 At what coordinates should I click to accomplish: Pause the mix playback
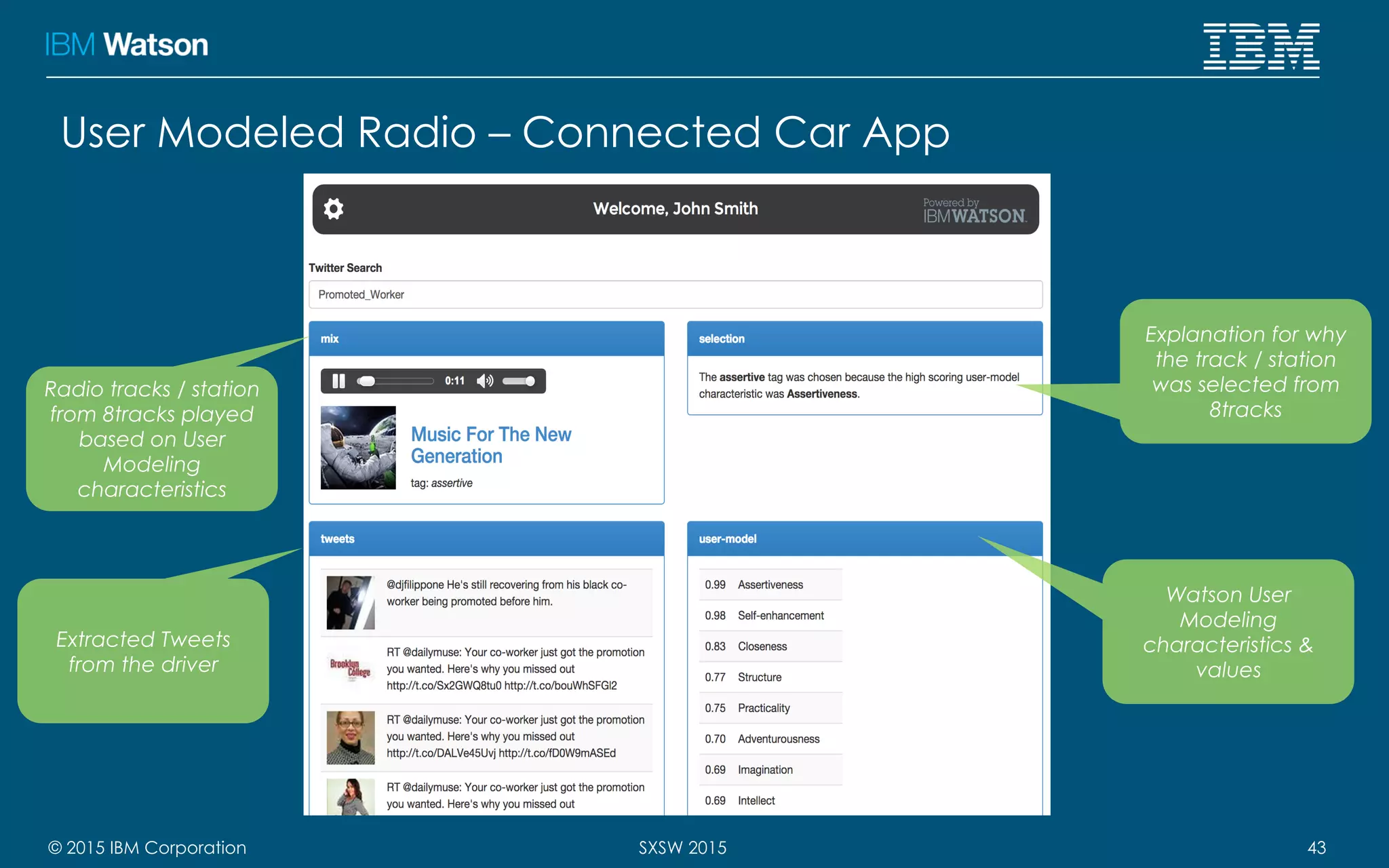tap(338, 381)
